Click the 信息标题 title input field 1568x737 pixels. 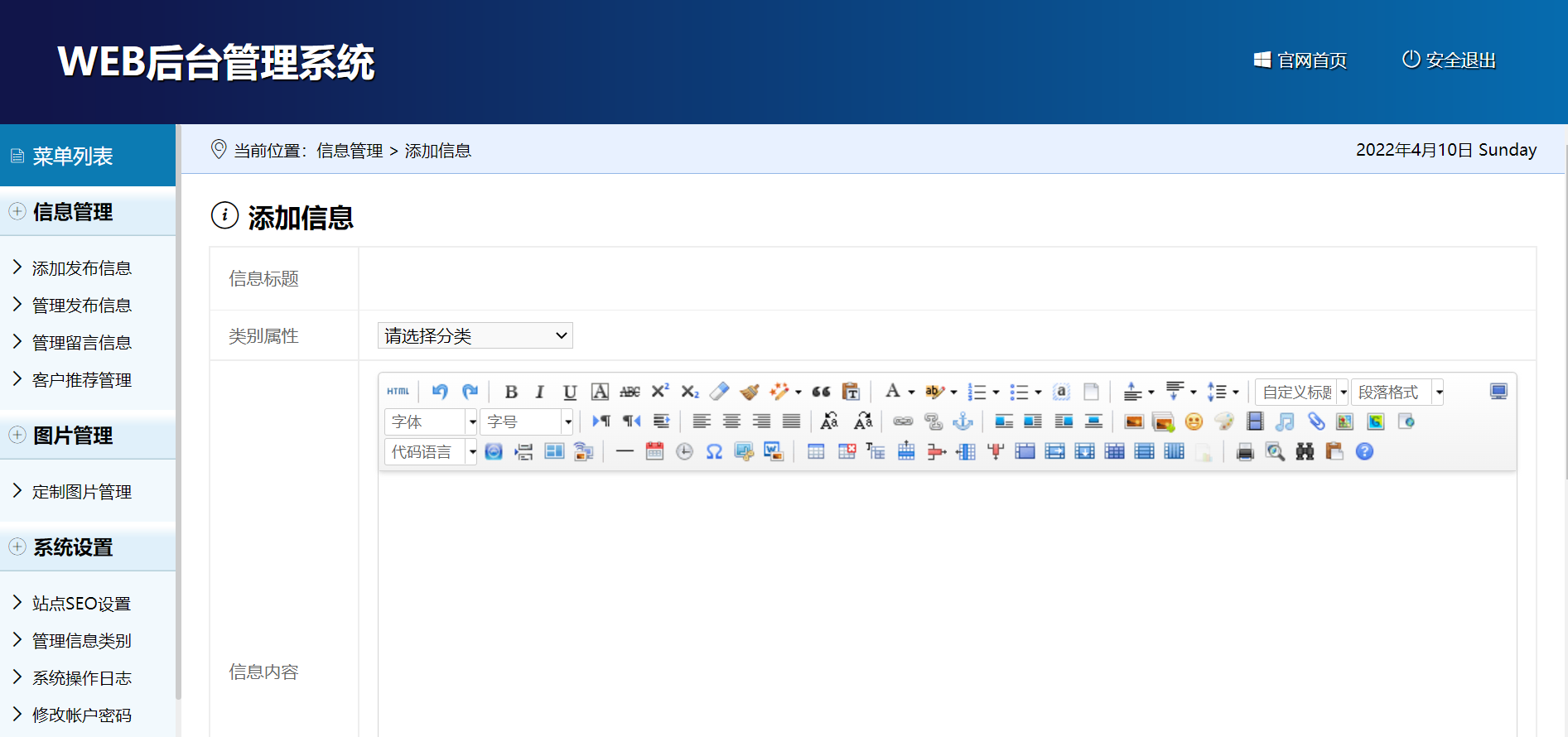click(x=946, y=279)
